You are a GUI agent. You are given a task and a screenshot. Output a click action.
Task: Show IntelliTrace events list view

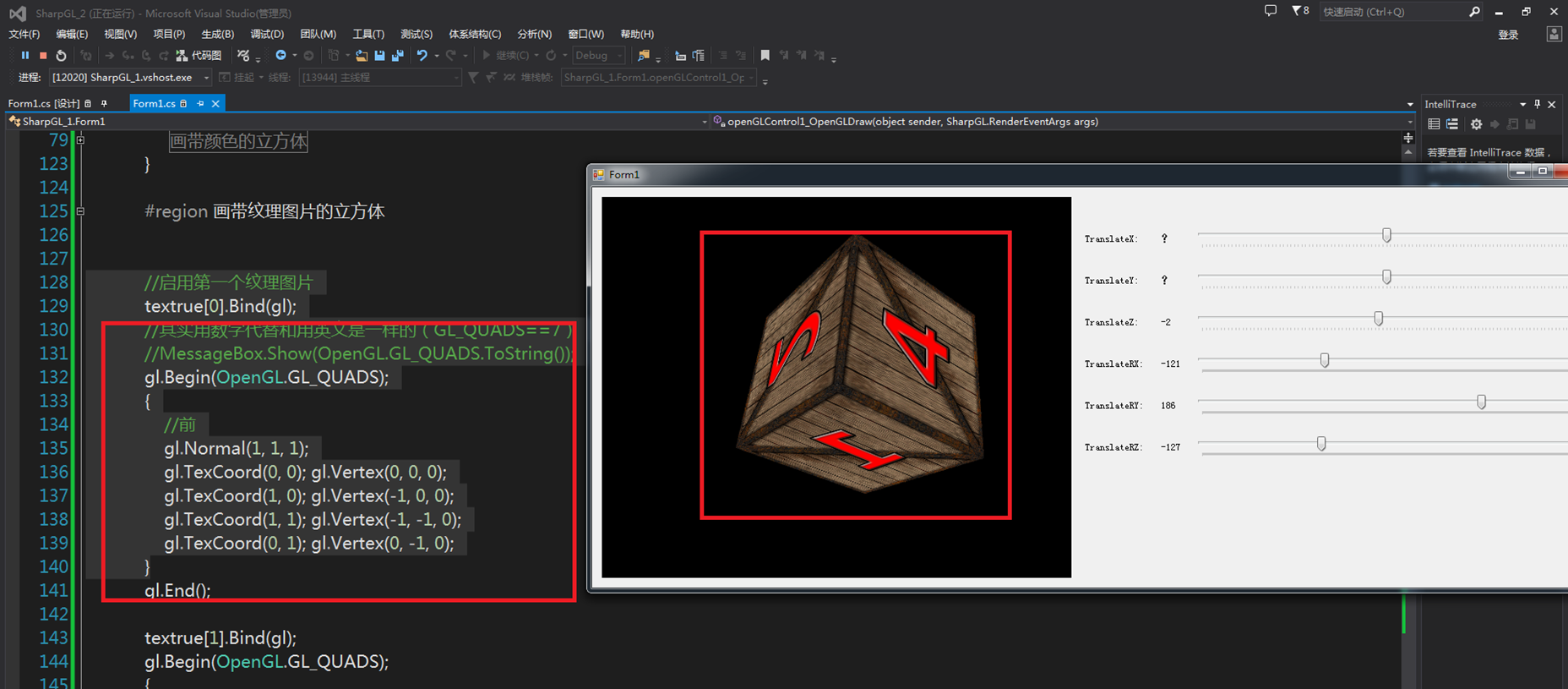(x=1434, y=124)
